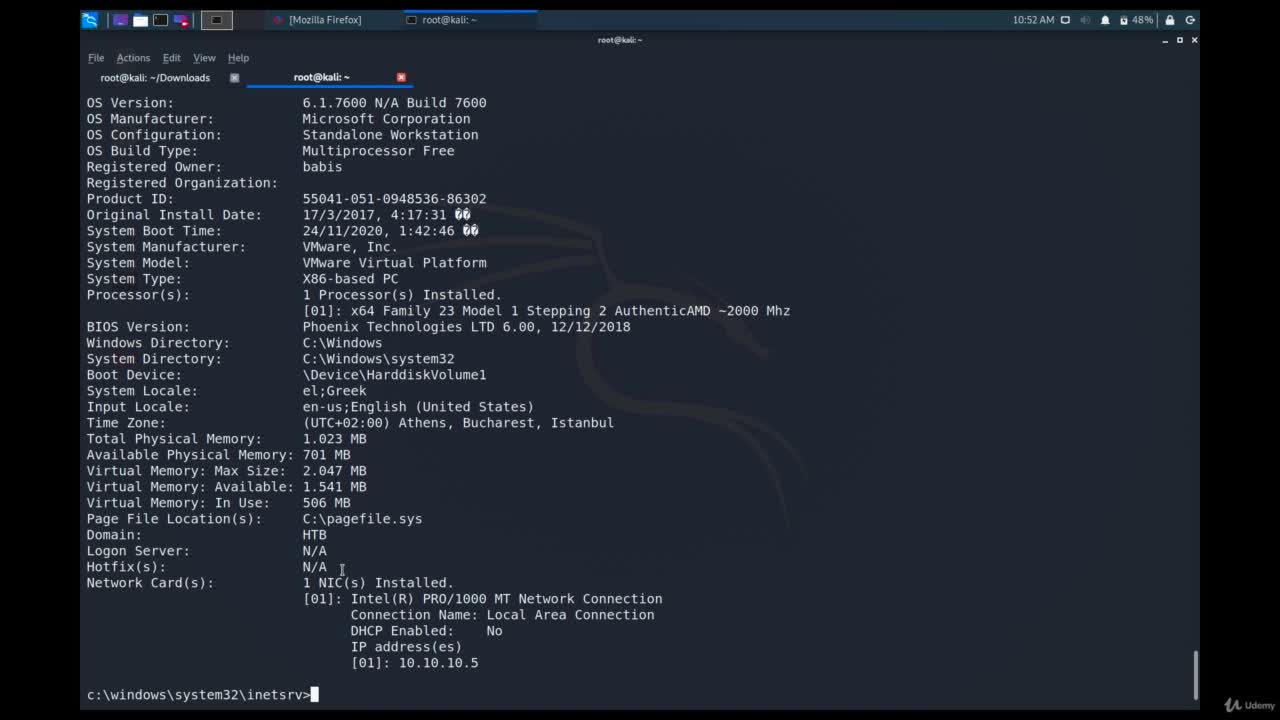Open the display/network tray icon

pyautogui.click(x=1065, y=20)
